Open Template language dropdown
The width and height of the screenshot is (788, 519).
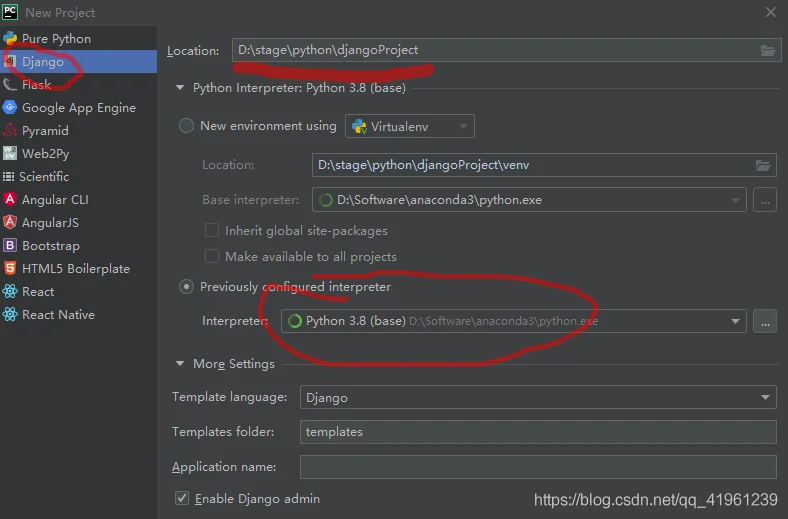coord(538,397)
